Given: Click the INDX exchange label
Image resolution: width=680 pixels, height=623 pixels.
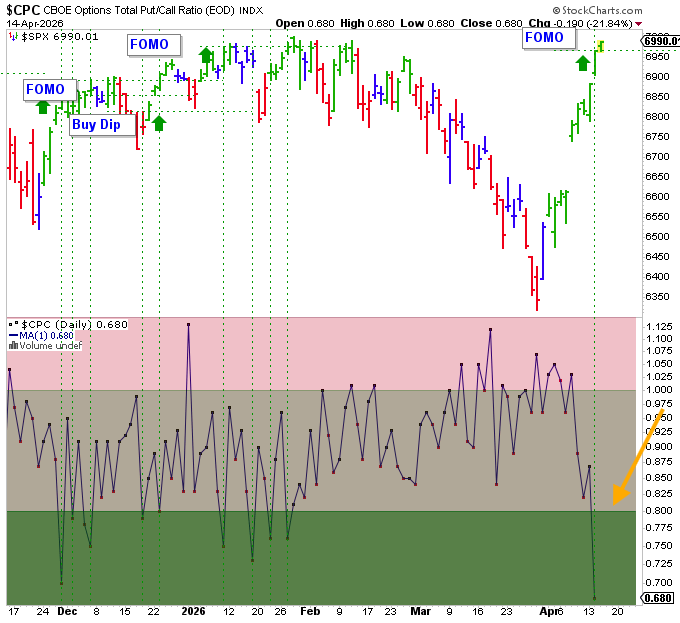Looking at the screenshot, I should (x=251, y=10).
